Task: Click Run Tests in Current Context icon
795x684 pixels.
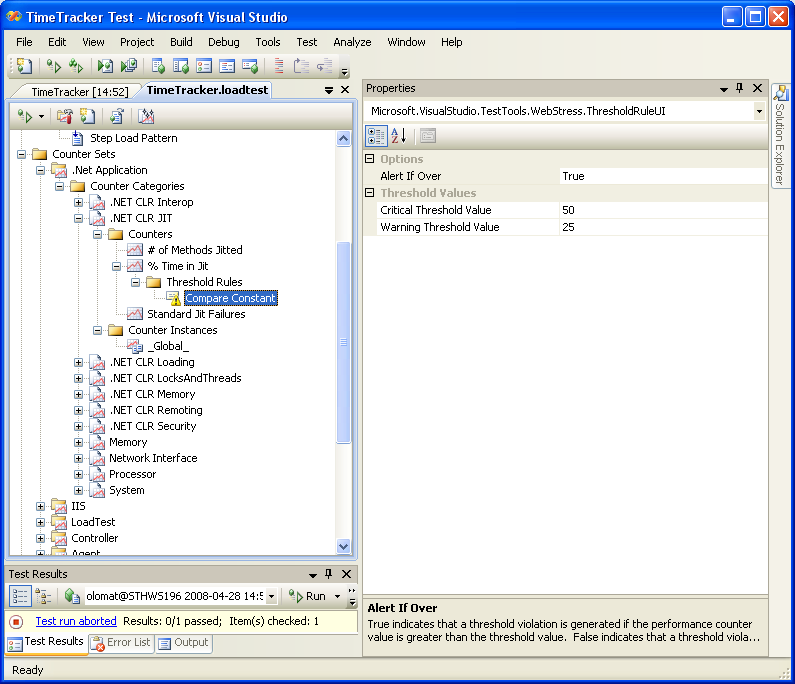Action: [x=53, y=66]
